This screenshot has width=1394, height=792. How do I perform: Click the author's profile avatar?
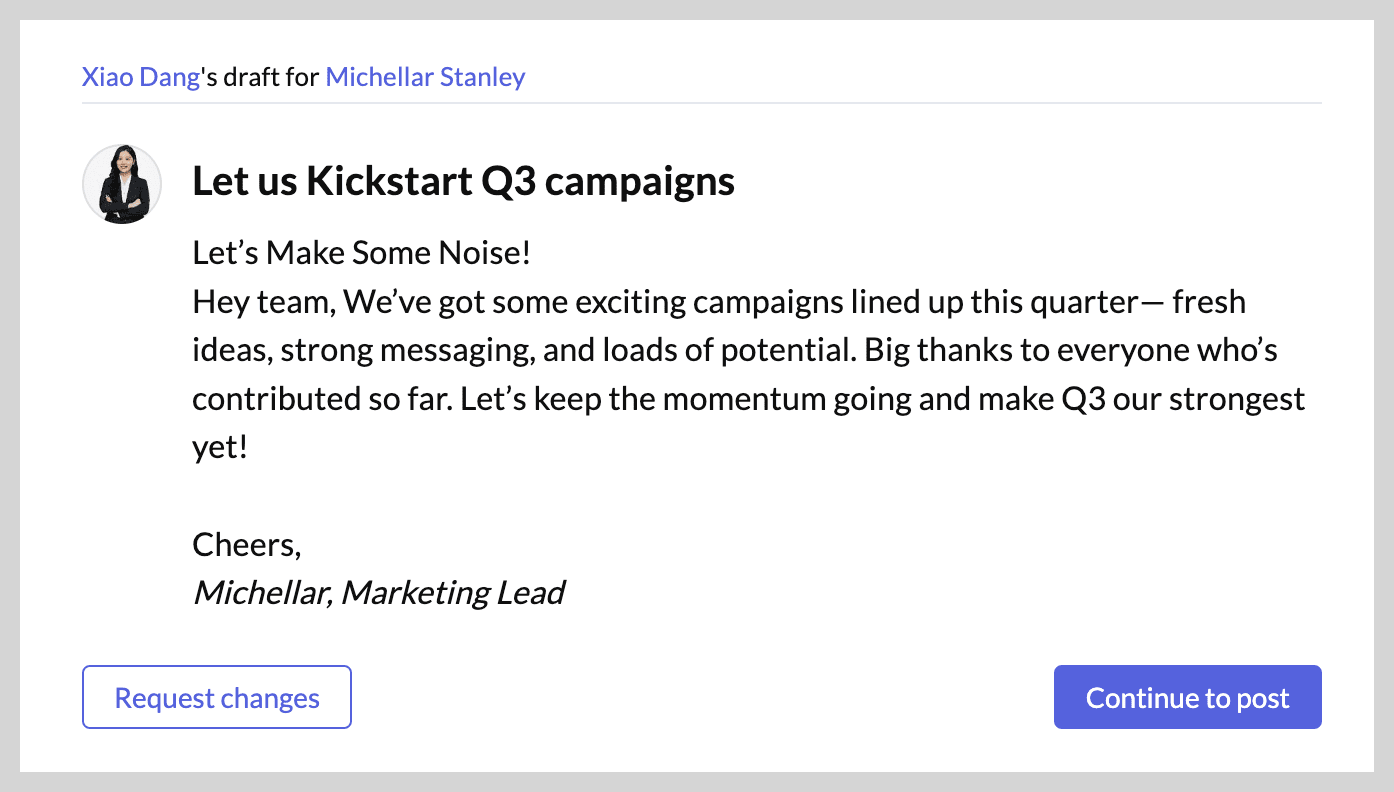[122, 184]
